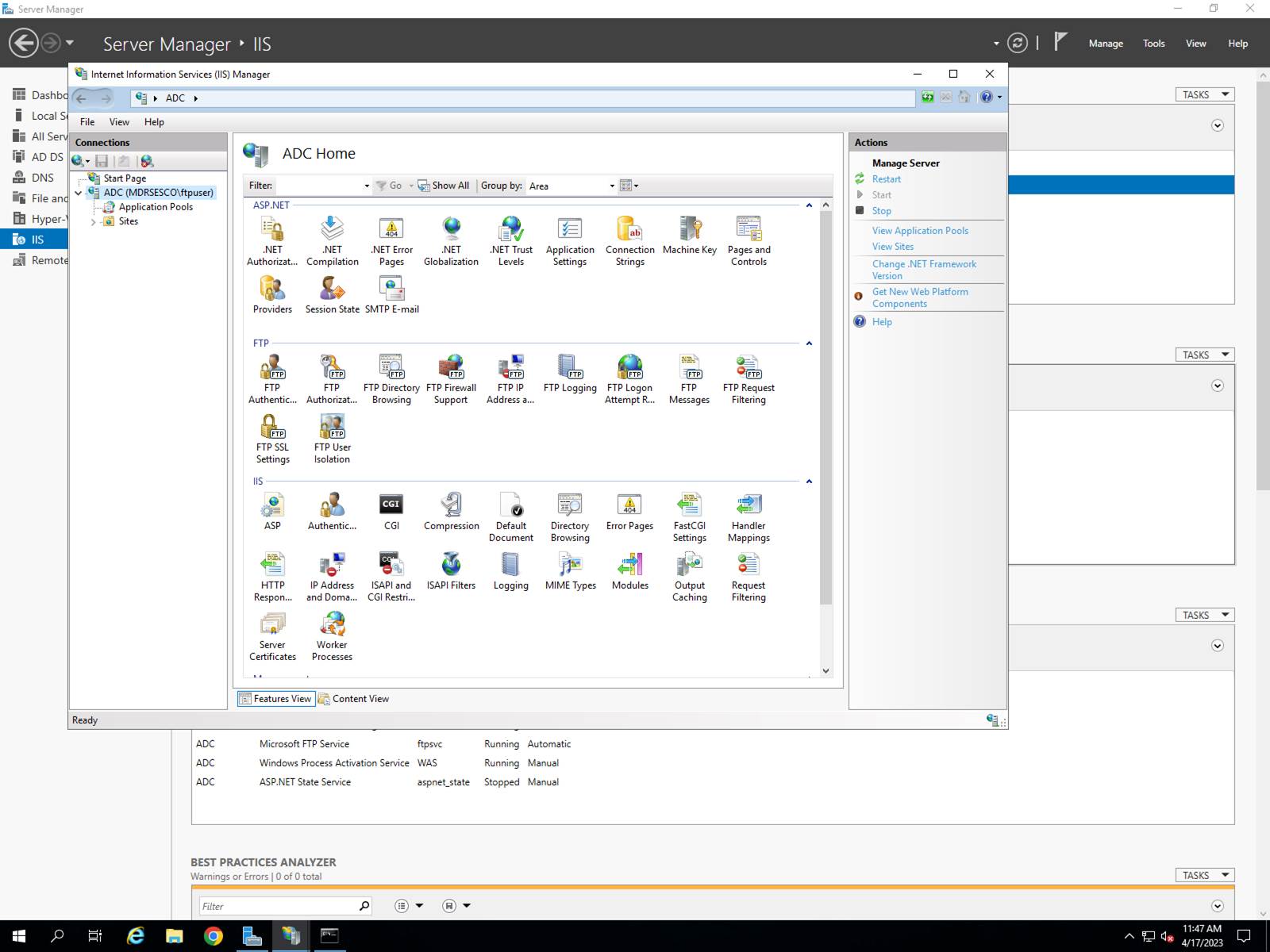Open Server Certificates feature

pos(272,636)
